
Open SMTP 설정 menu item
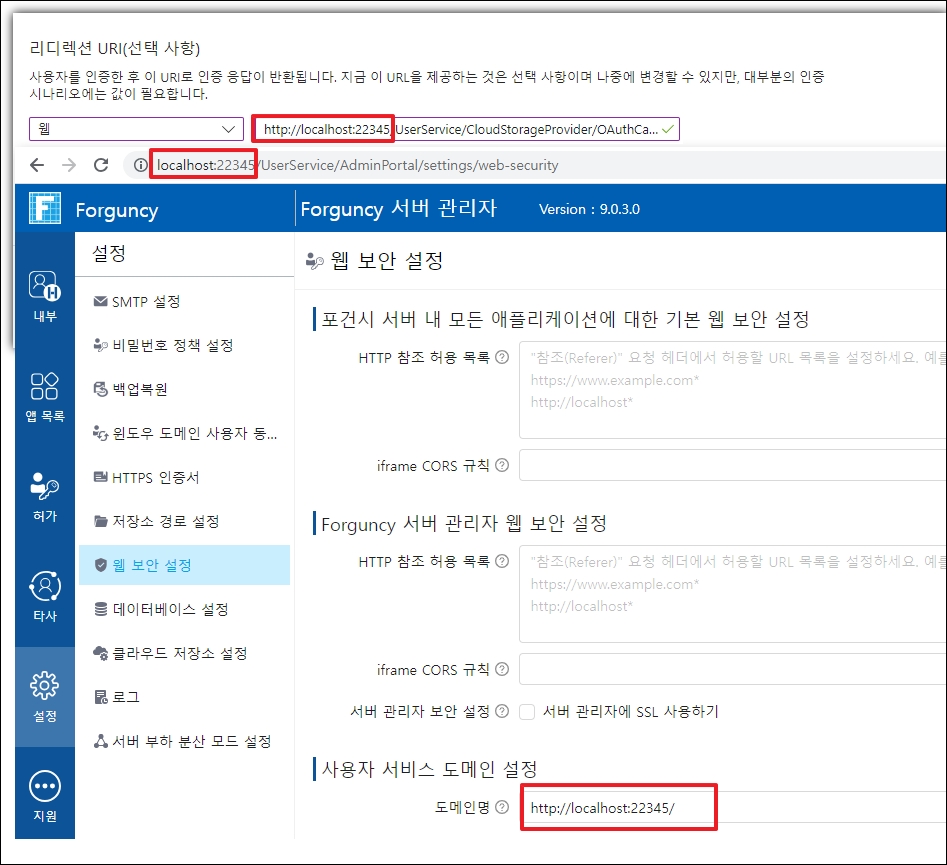(146, 302)
